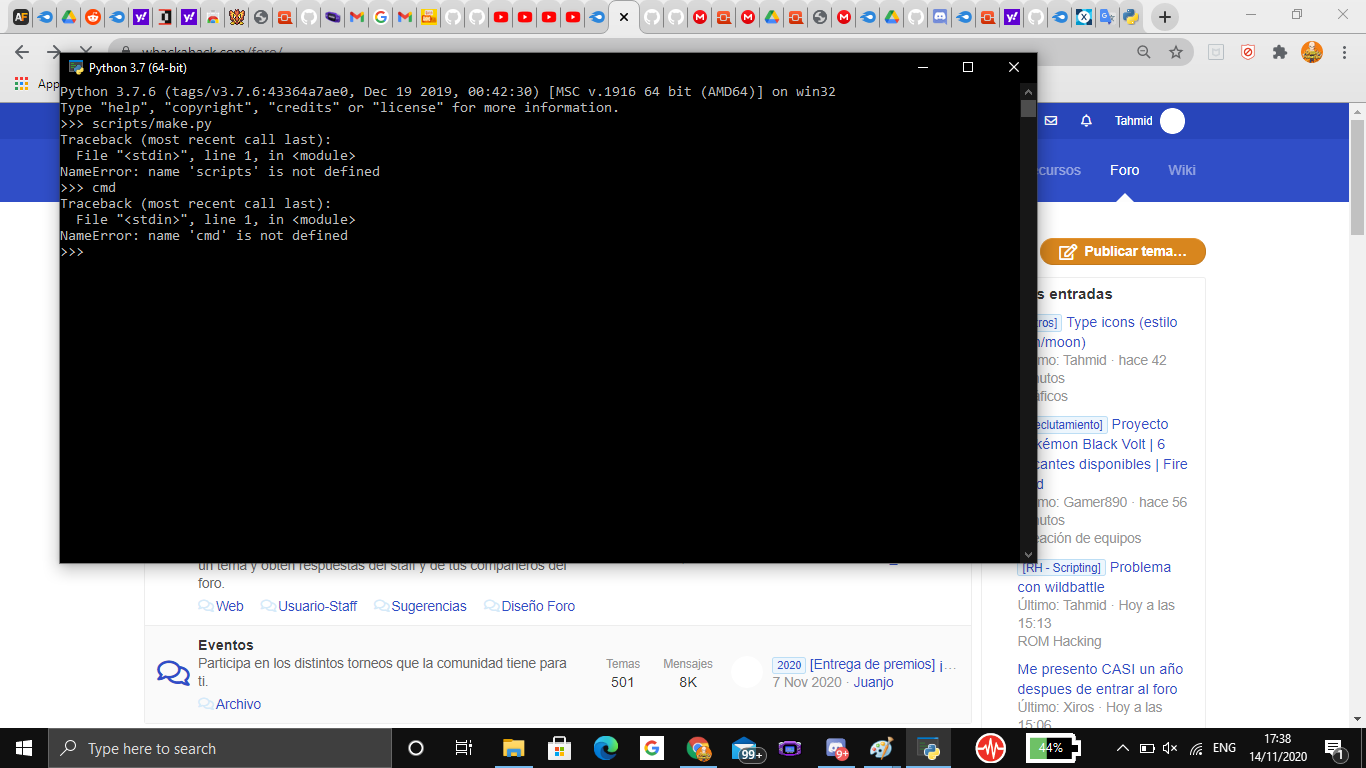Screen dimensions: 1366x768
Task: Open the Tahmid profile avatar menu
Action: pyautogui.click(x=1171, y=120)
